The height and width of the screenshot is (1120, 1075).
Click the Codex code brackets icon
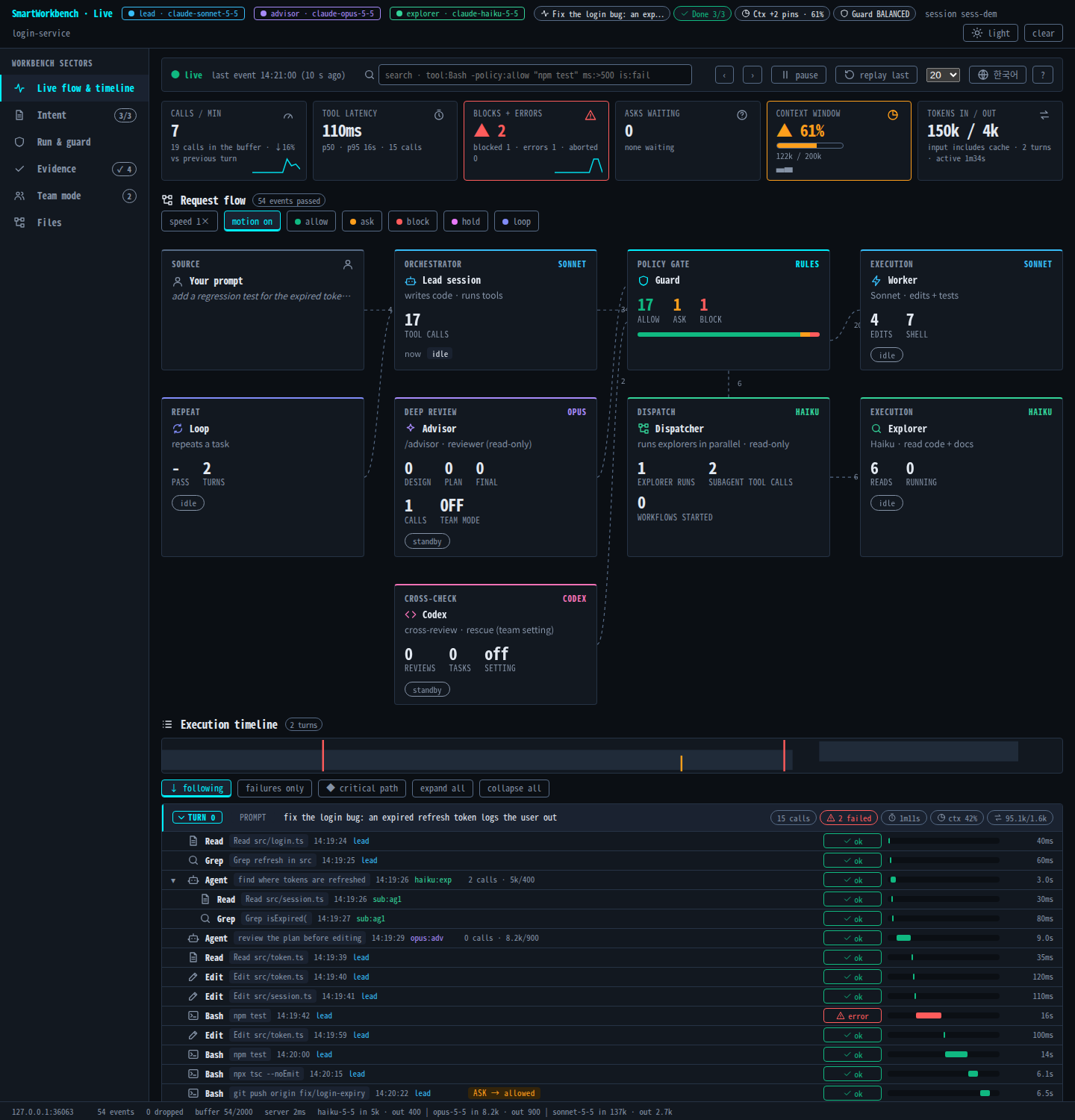[x=411, y=615]
